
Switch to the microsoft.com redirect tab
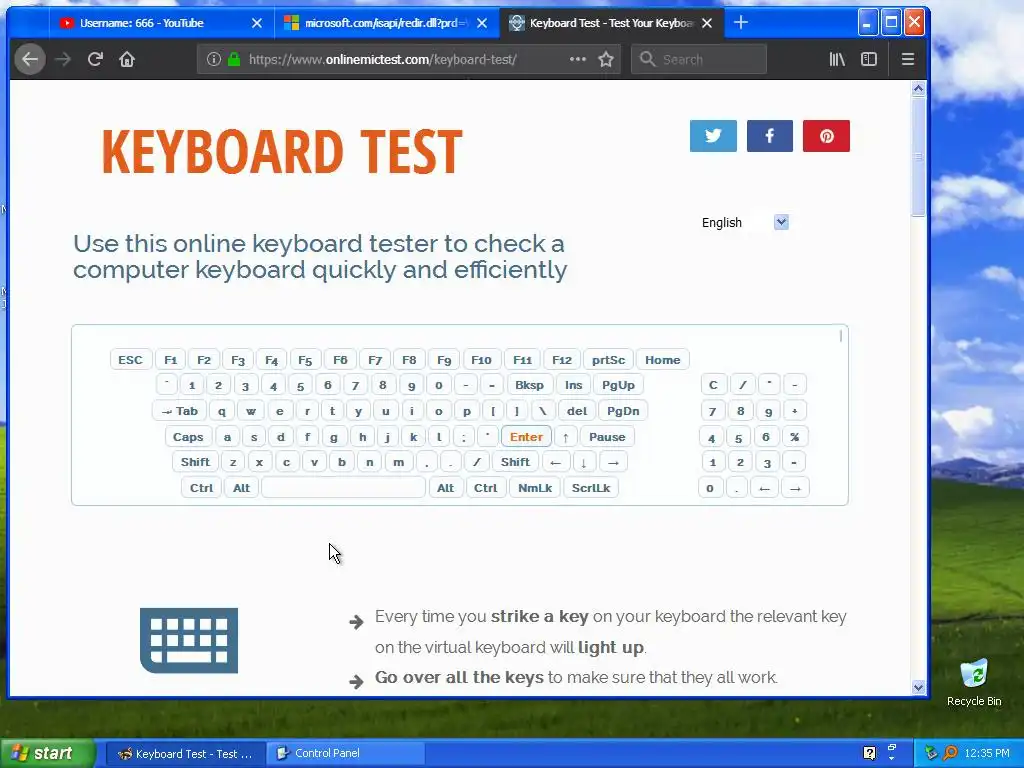tap(387, 23)
